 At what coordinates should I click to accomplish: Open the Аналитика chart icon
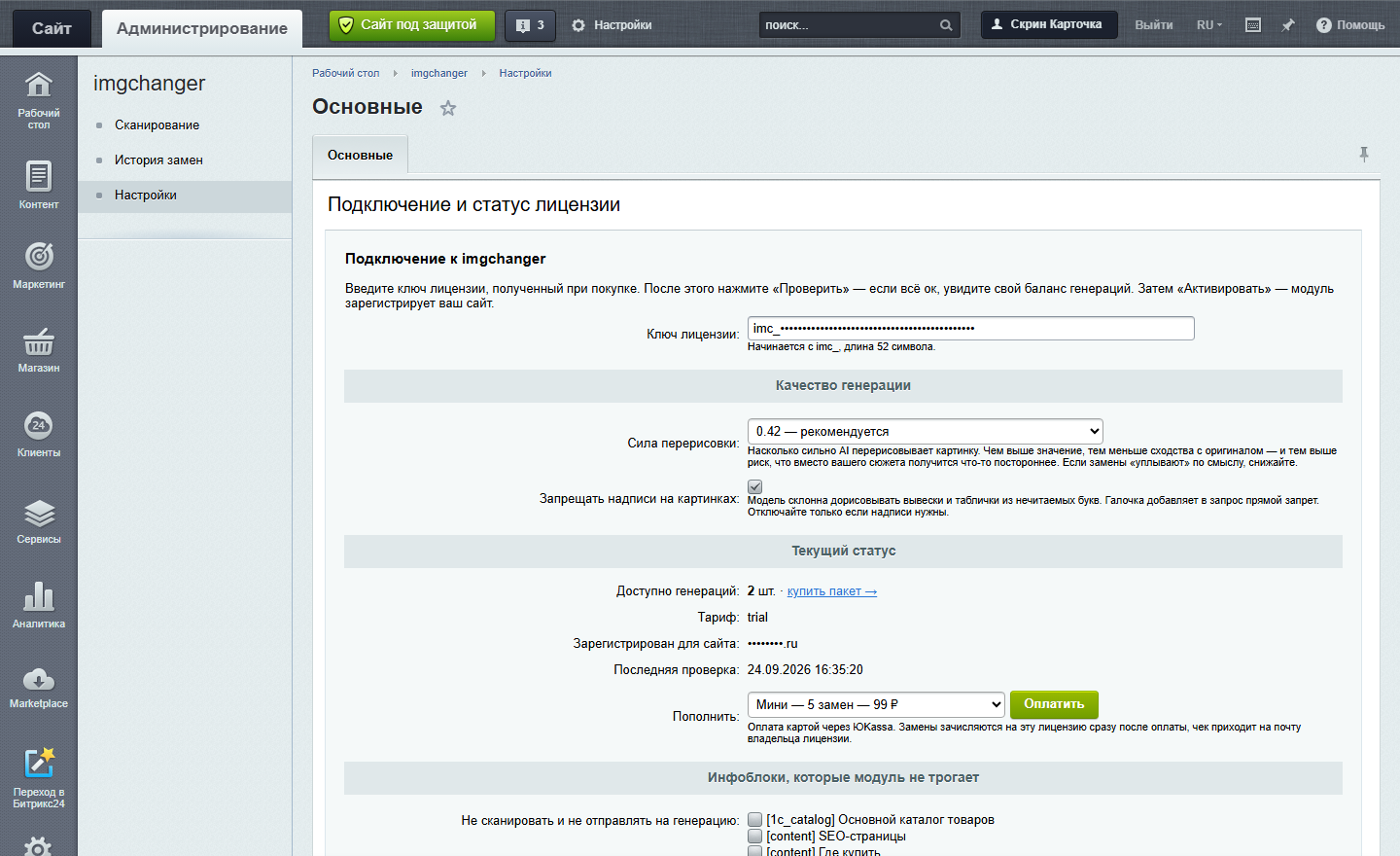point(39,596)
